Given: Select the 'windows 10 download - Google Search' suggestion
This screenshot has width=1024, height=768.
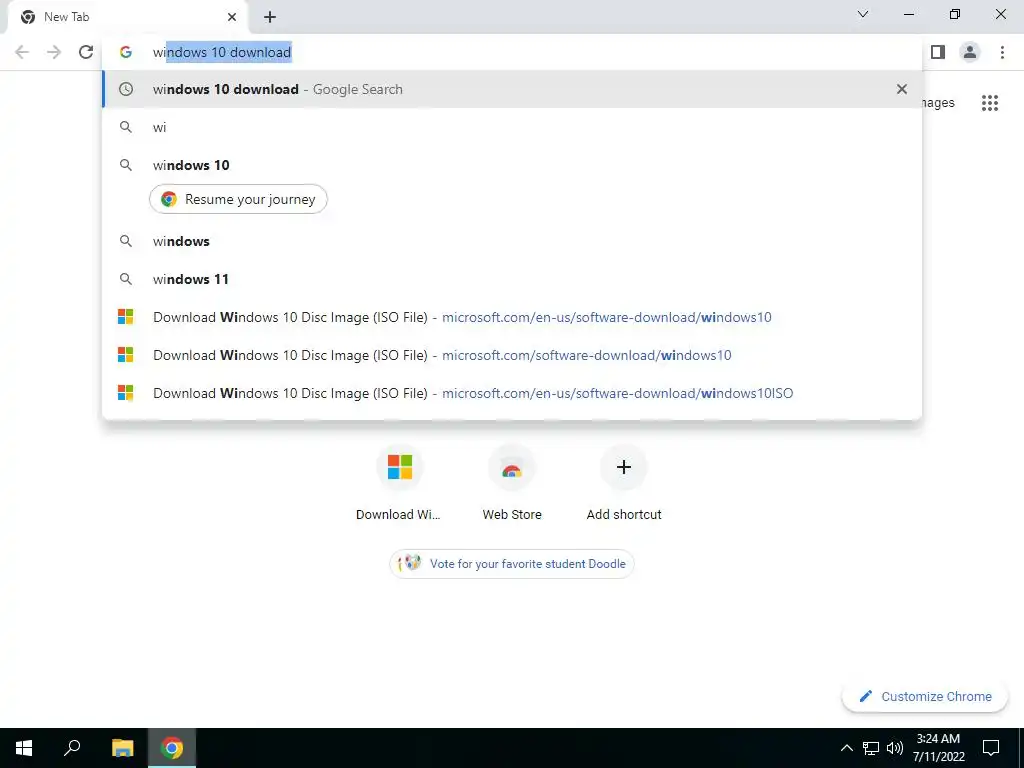Looking at the screenshot, I should coord(512,89).
